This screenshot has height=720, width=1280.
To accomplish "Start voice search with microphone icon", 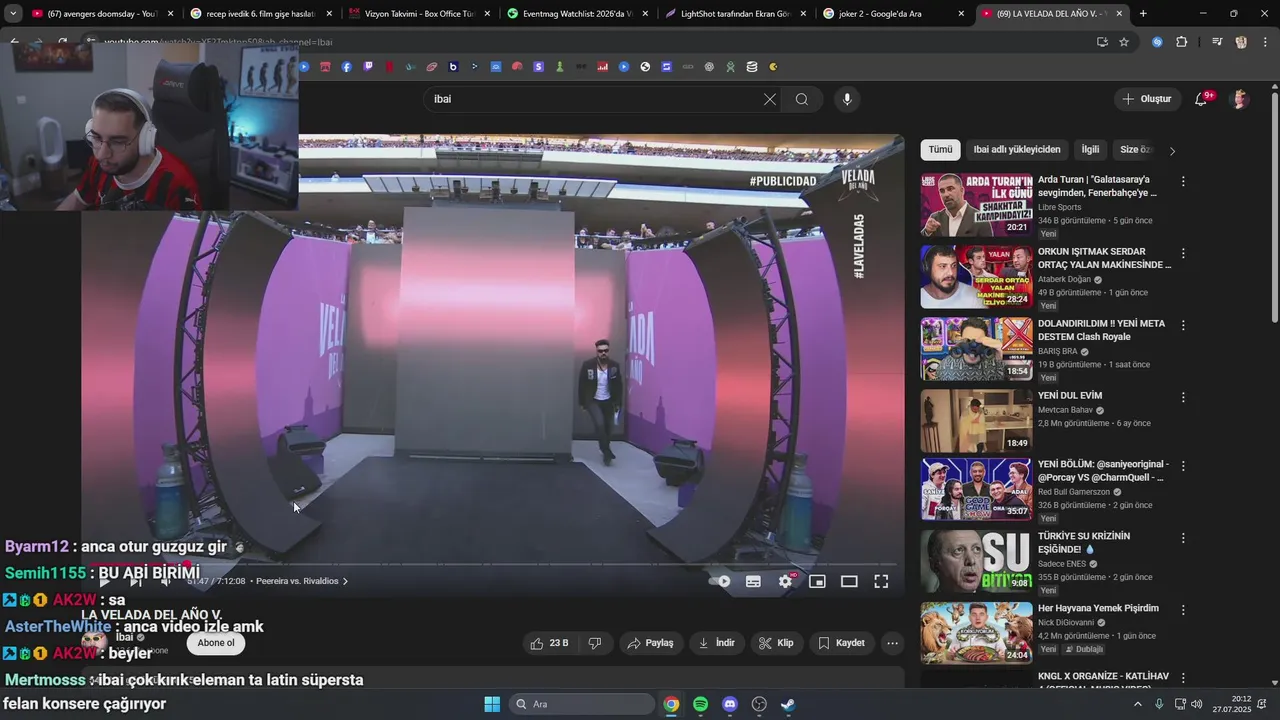I will pyautogui.click(x=847, y=99).
